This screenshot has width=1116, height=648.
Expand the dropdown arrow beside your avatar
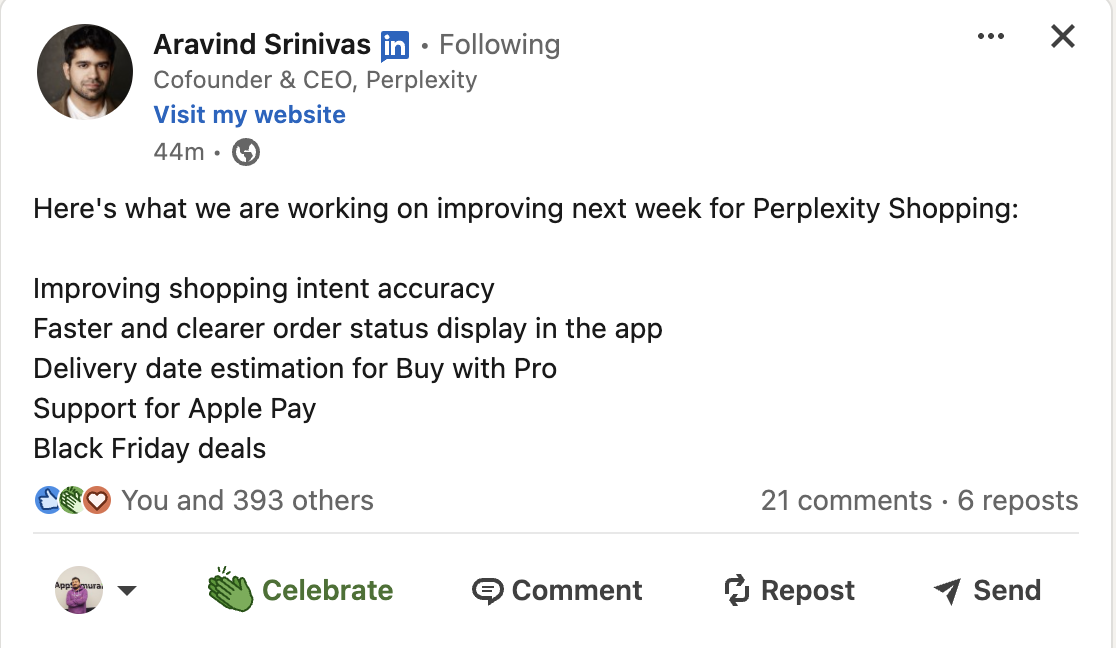127,590
